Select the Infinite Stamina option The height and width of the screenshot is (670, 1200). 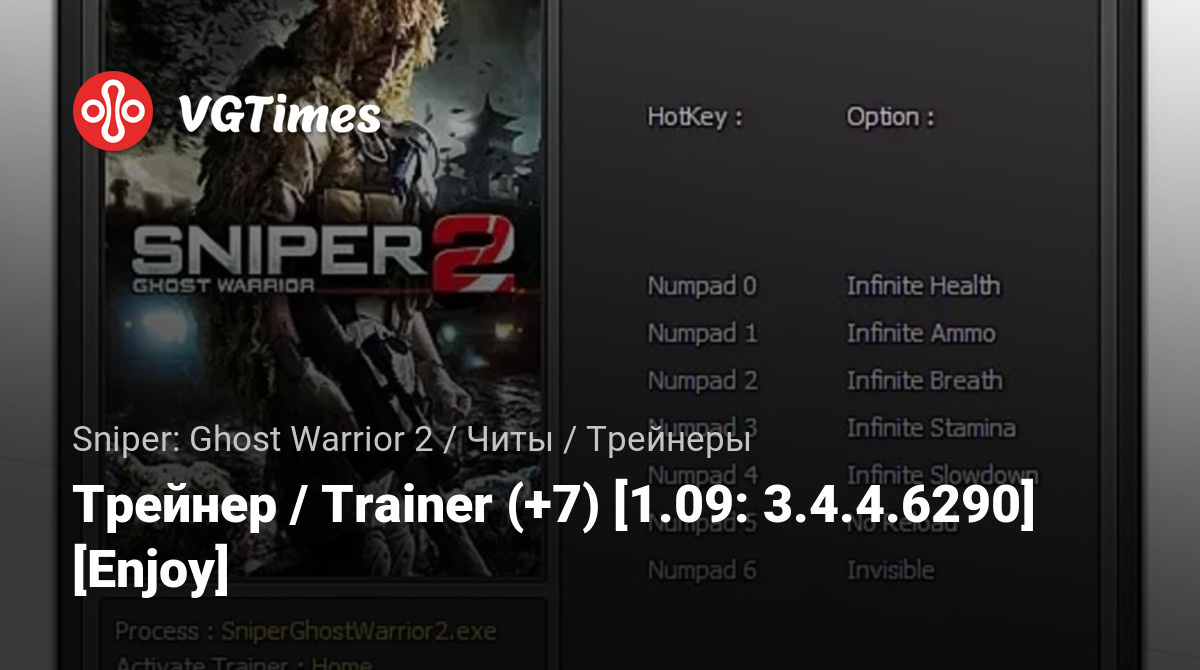click(x=931, y=428)
